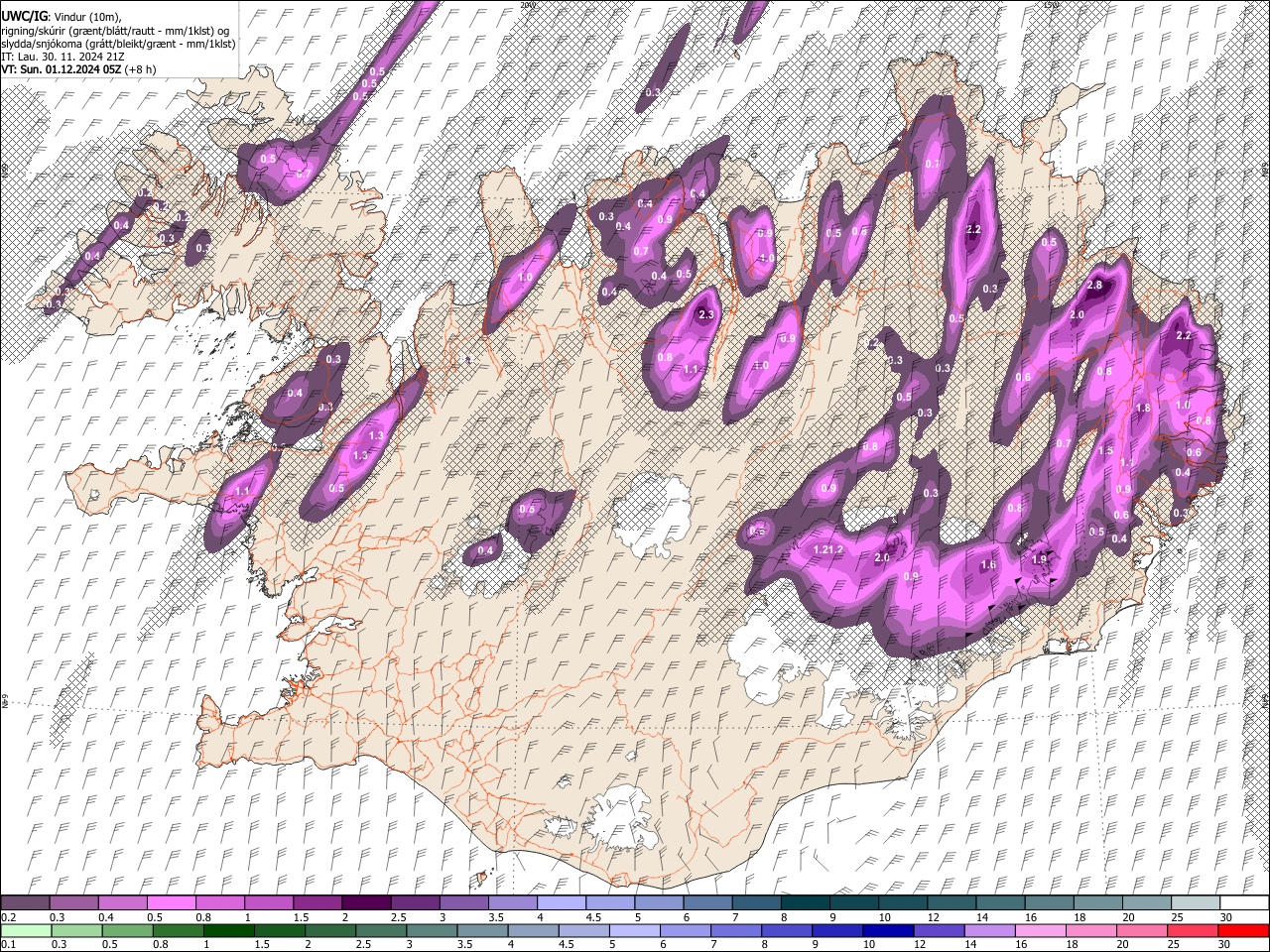
Task: Click the '30' label on the rain scale
Action: tap(1223, 945)
